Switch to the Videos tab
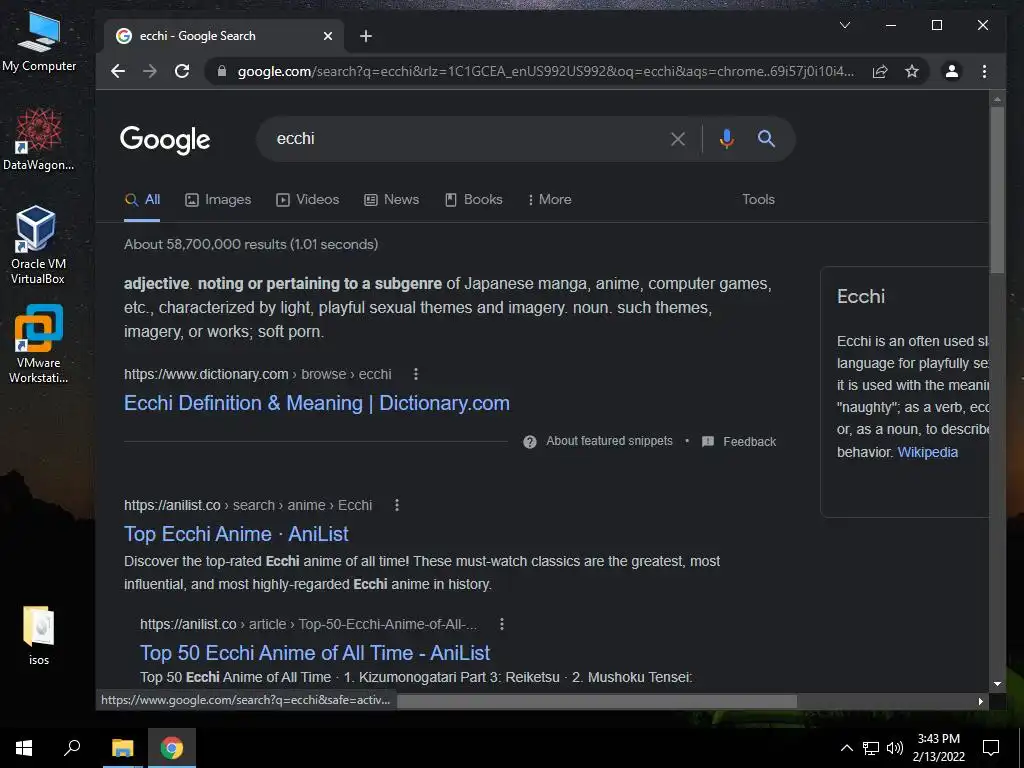1024x768 pixels. point(308,200)
